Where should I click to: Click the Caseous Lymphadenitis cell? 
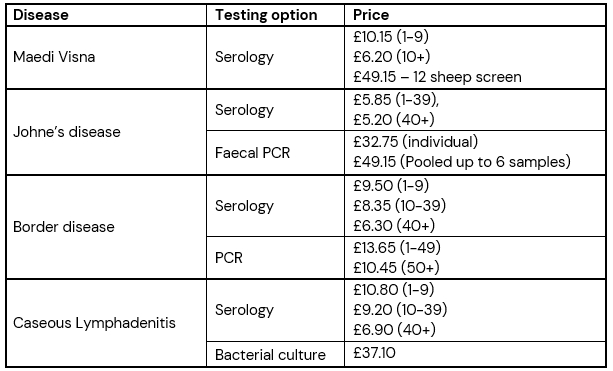point(106,323)
